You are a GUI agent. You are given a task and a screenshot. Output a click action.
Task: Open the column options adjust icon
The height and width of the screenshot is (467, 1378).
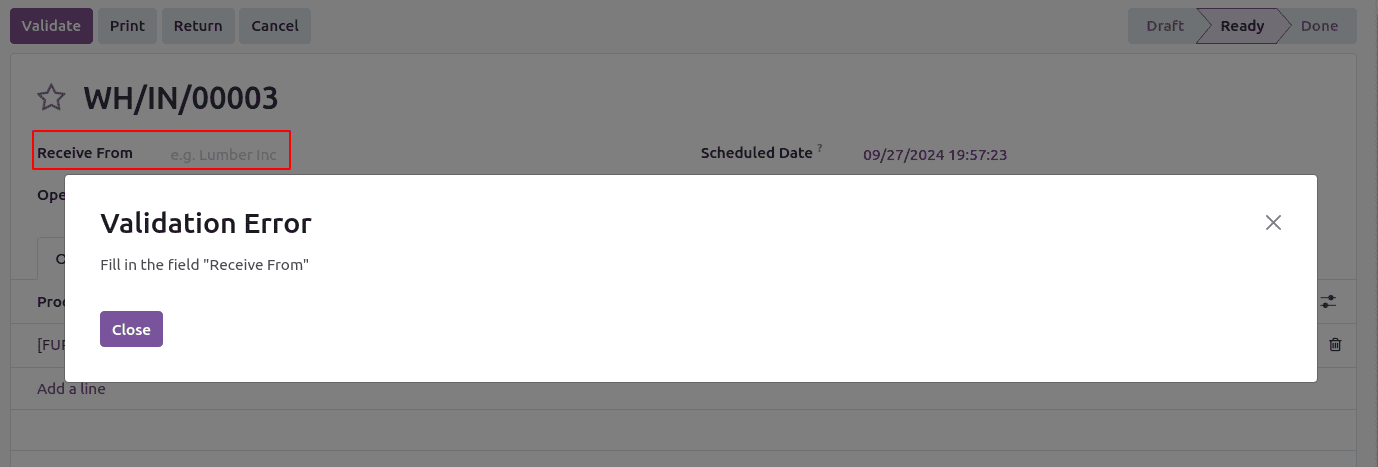coord(1328,301)
